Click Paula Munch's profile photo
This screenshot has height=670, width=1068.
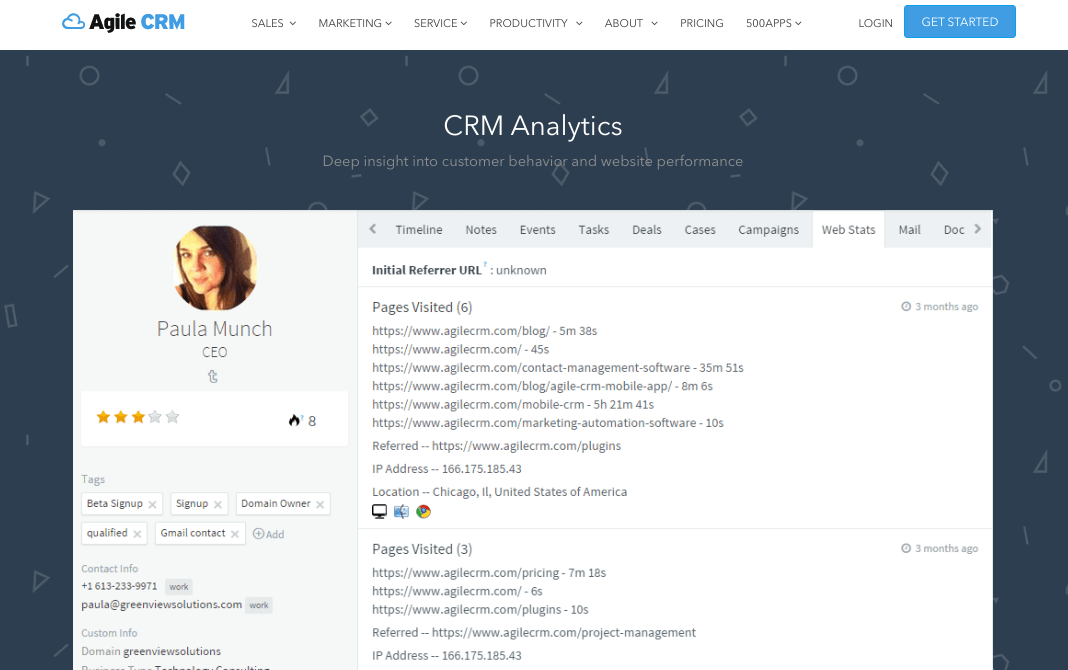(x=214, y=267)
